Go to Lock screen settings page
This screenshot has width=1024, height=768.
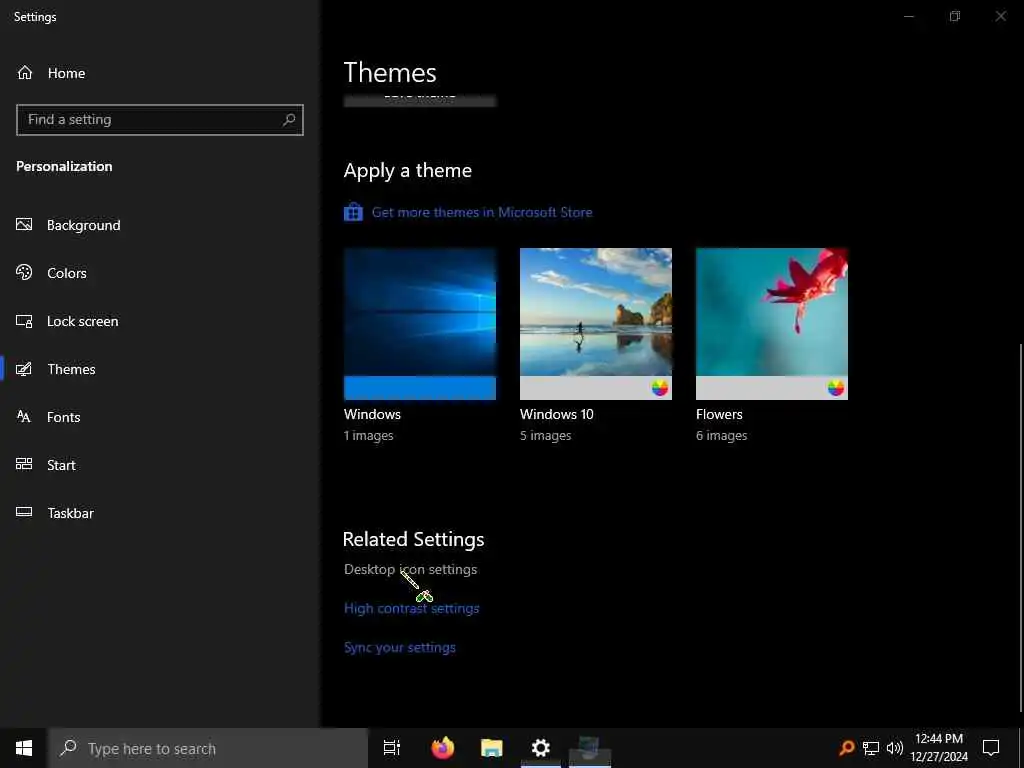click(x=82, y=321)
